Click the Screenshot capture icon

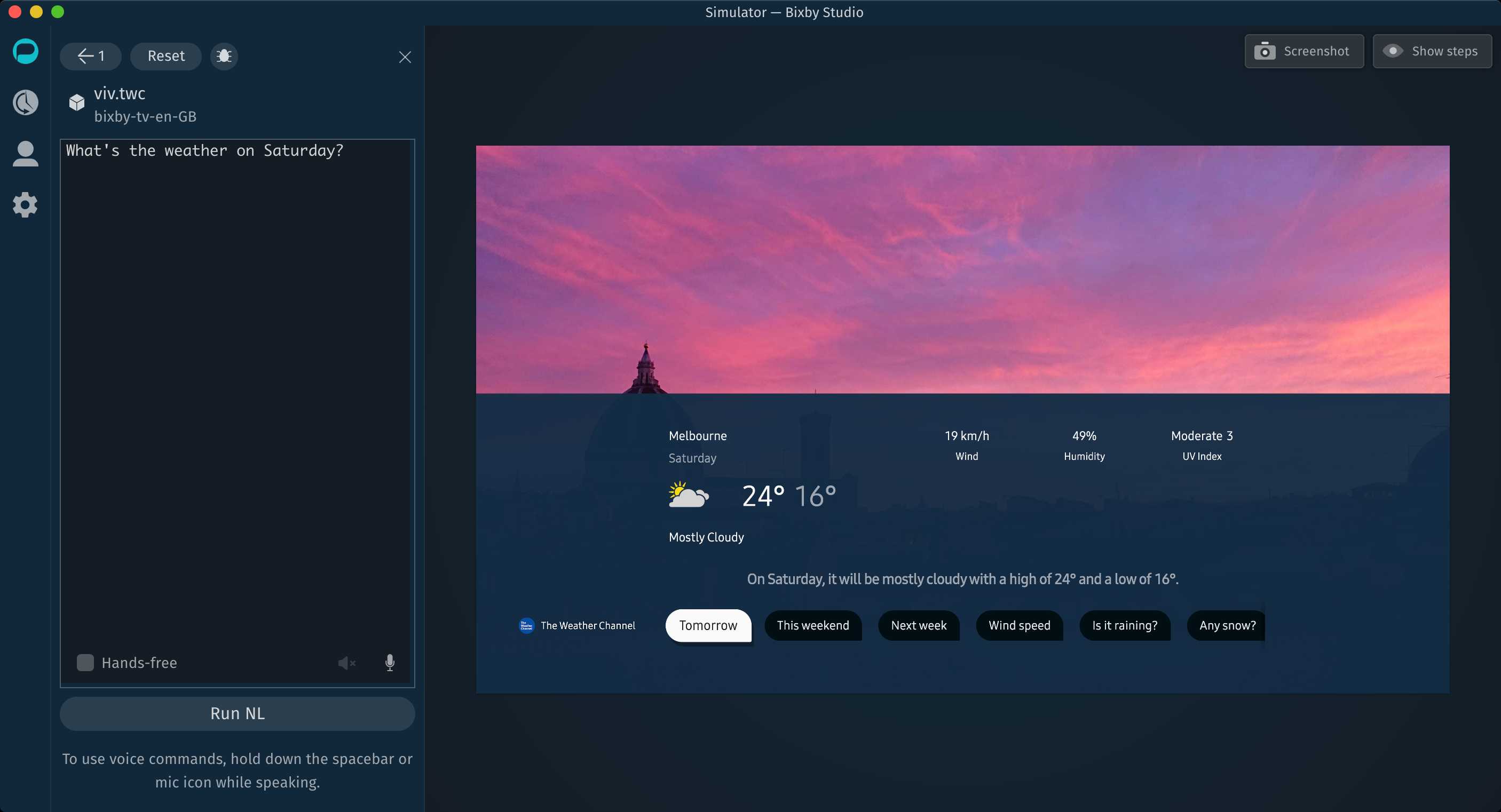(x=1266, y=50)
